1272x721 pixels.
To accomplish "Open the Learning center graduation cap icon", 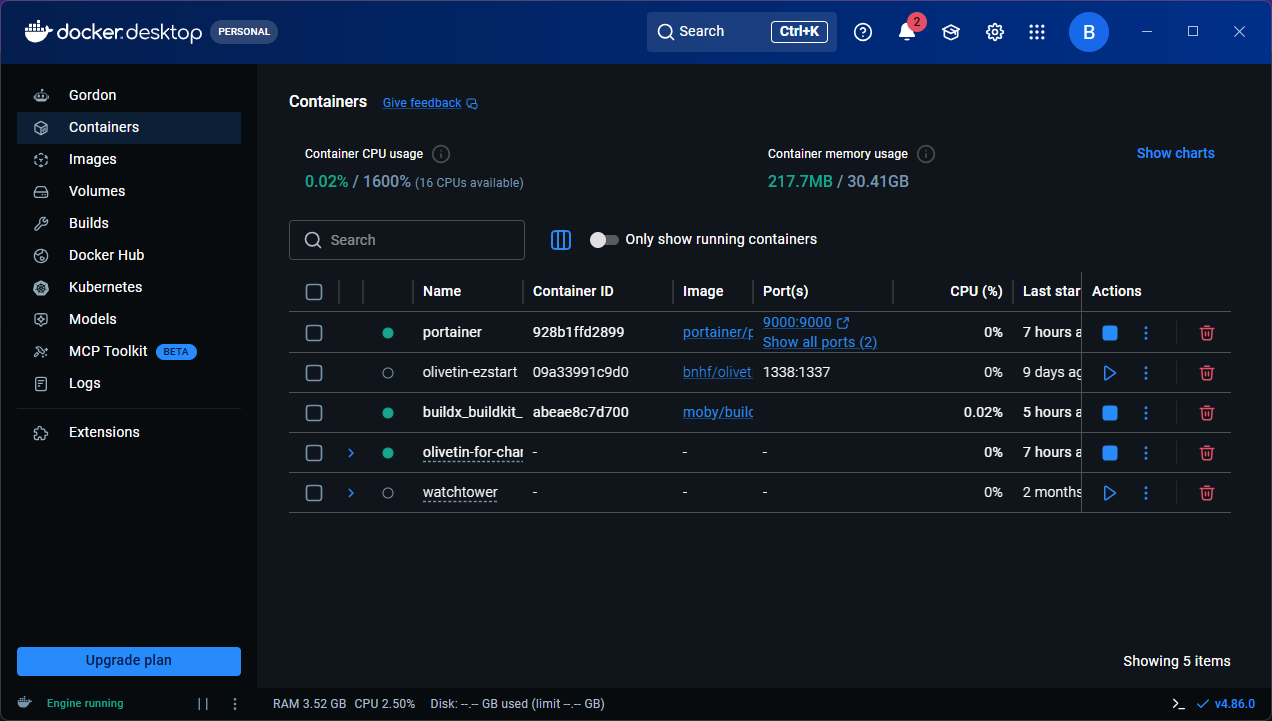I will [x=951, y=32].
